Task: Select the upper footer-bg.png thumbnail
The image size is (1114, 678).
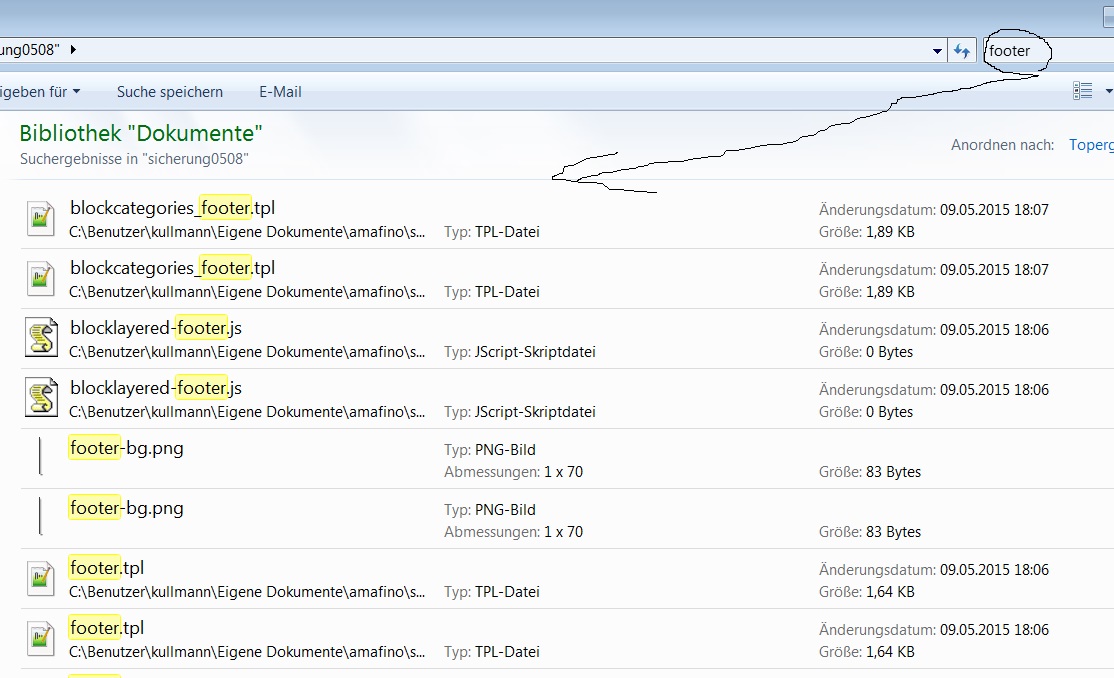Action: click(40, 456)
